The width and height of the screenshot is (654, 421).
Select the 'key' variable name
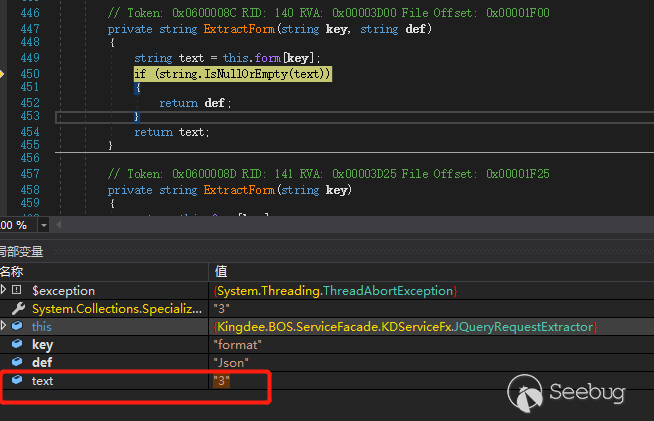click(x=43, y=345)
